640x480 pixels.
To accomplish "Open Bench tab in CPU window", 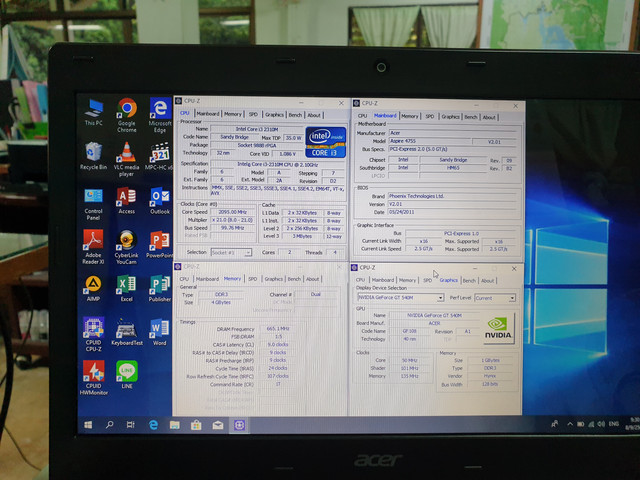I will pos(295,115).
